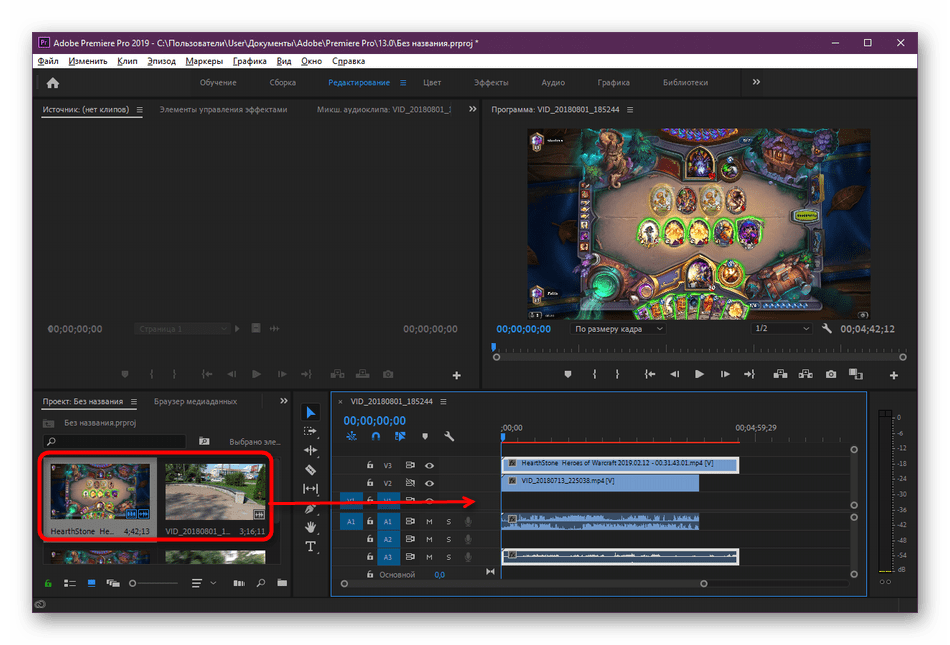
Task: Open Comparison View in Program monitor
Action: 855,374
